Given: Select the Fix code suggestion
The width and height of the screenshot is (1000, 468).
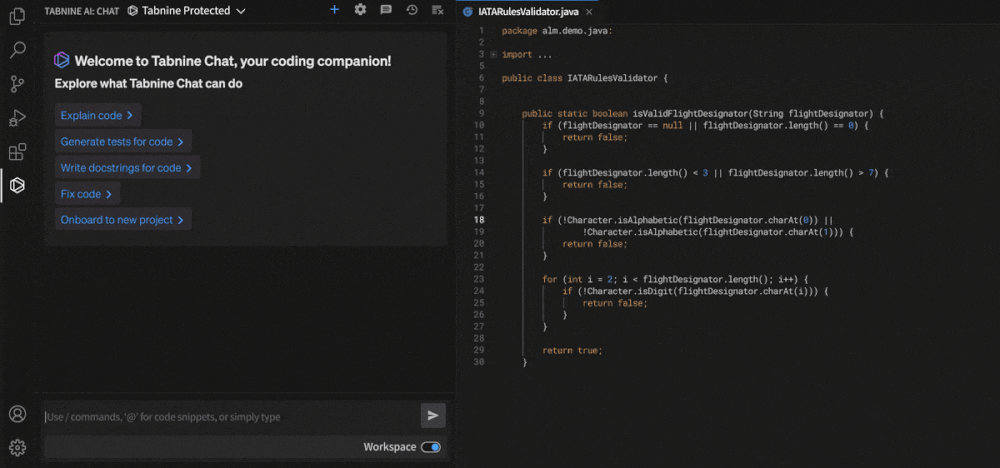Looking at the screenshot, I should (86, 194).
